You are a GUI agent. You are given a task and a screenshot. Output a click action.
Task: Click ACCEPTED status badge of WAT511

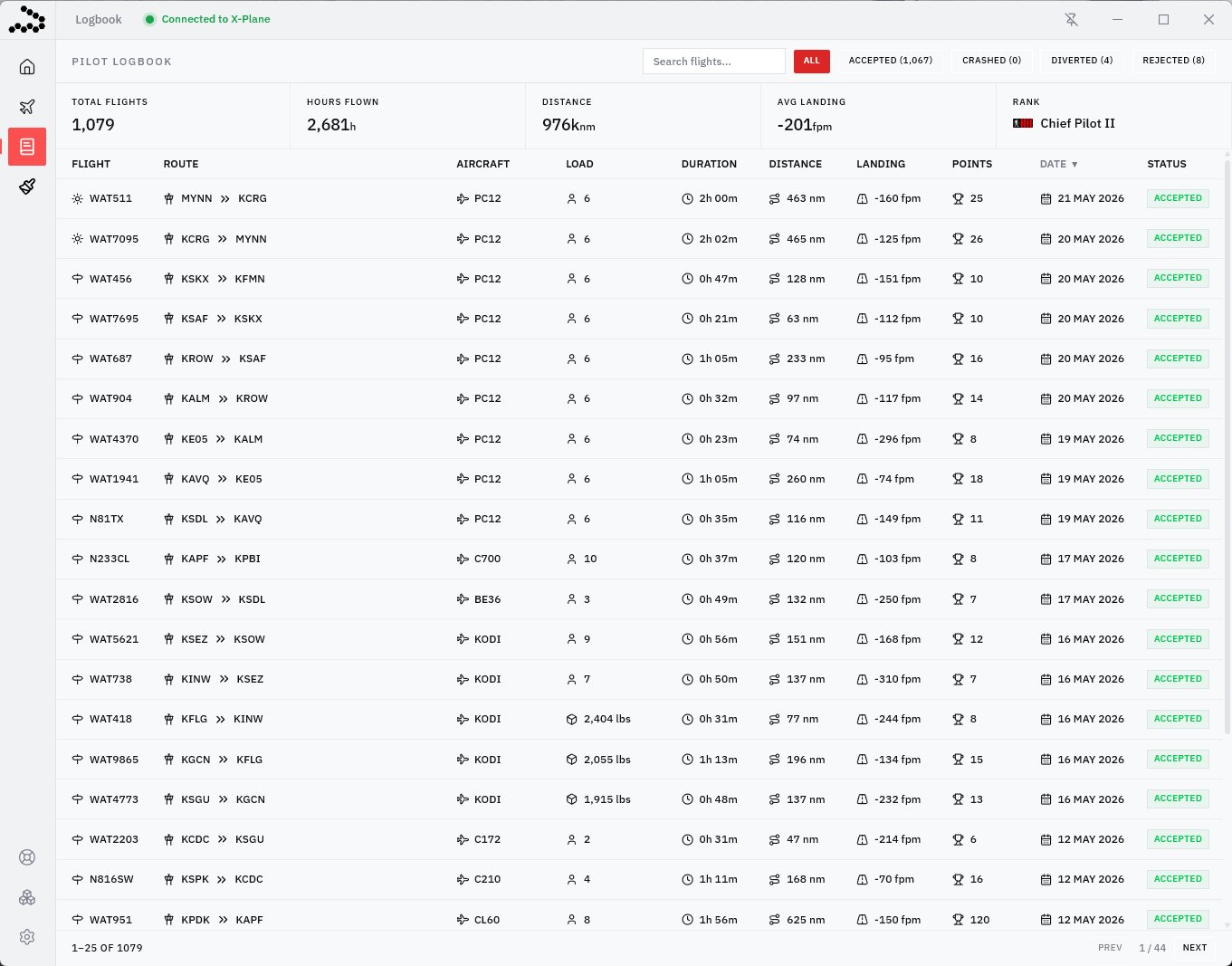pyautogui.click(x=1178, y=198)
